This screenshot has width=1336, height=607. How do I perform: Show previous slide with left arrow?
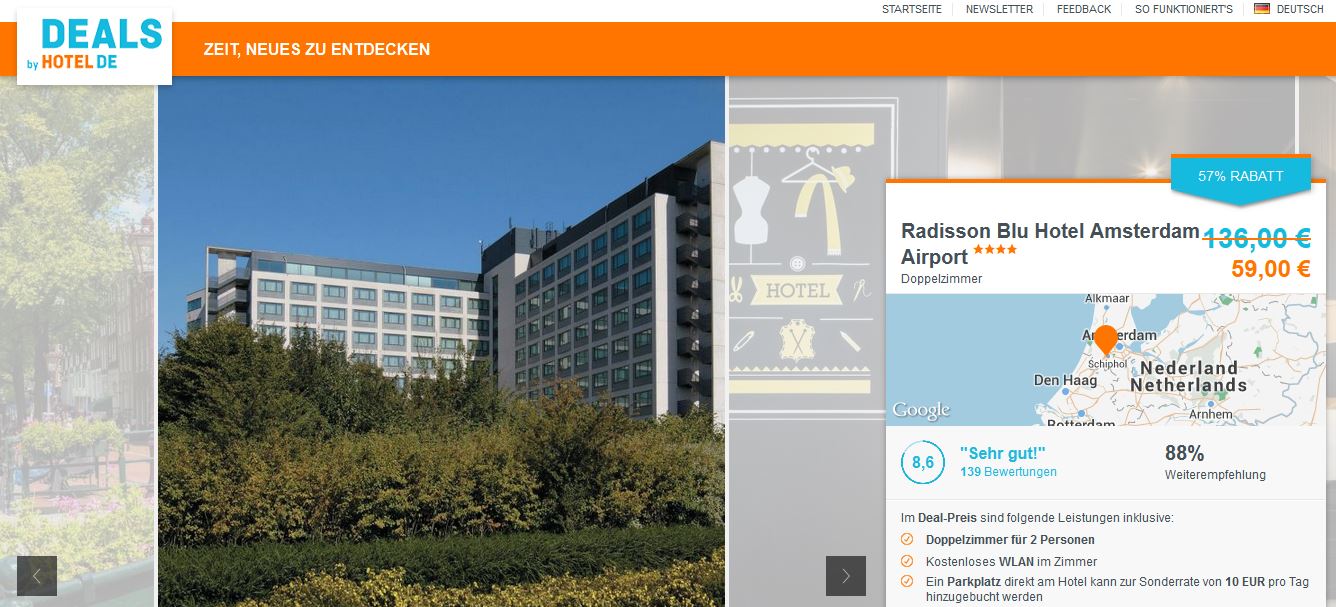tap(37, 575)
